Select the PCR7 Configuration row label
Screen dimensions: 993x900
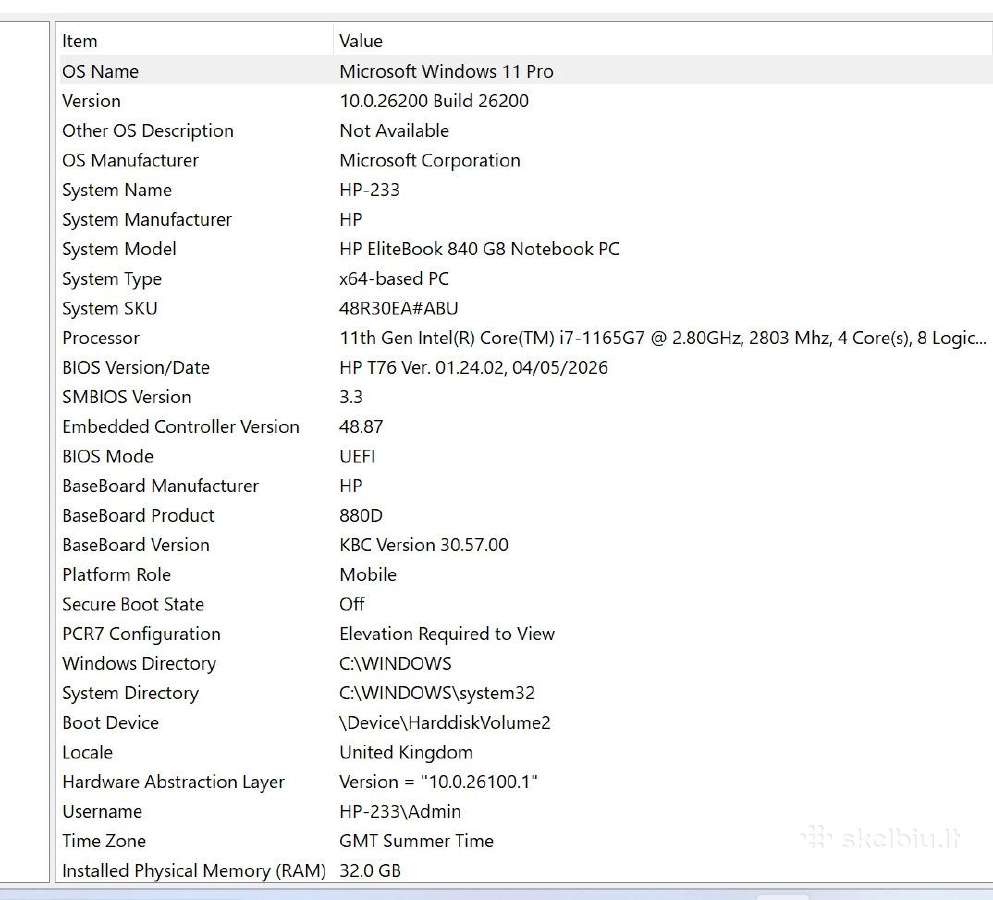point(141,634)
